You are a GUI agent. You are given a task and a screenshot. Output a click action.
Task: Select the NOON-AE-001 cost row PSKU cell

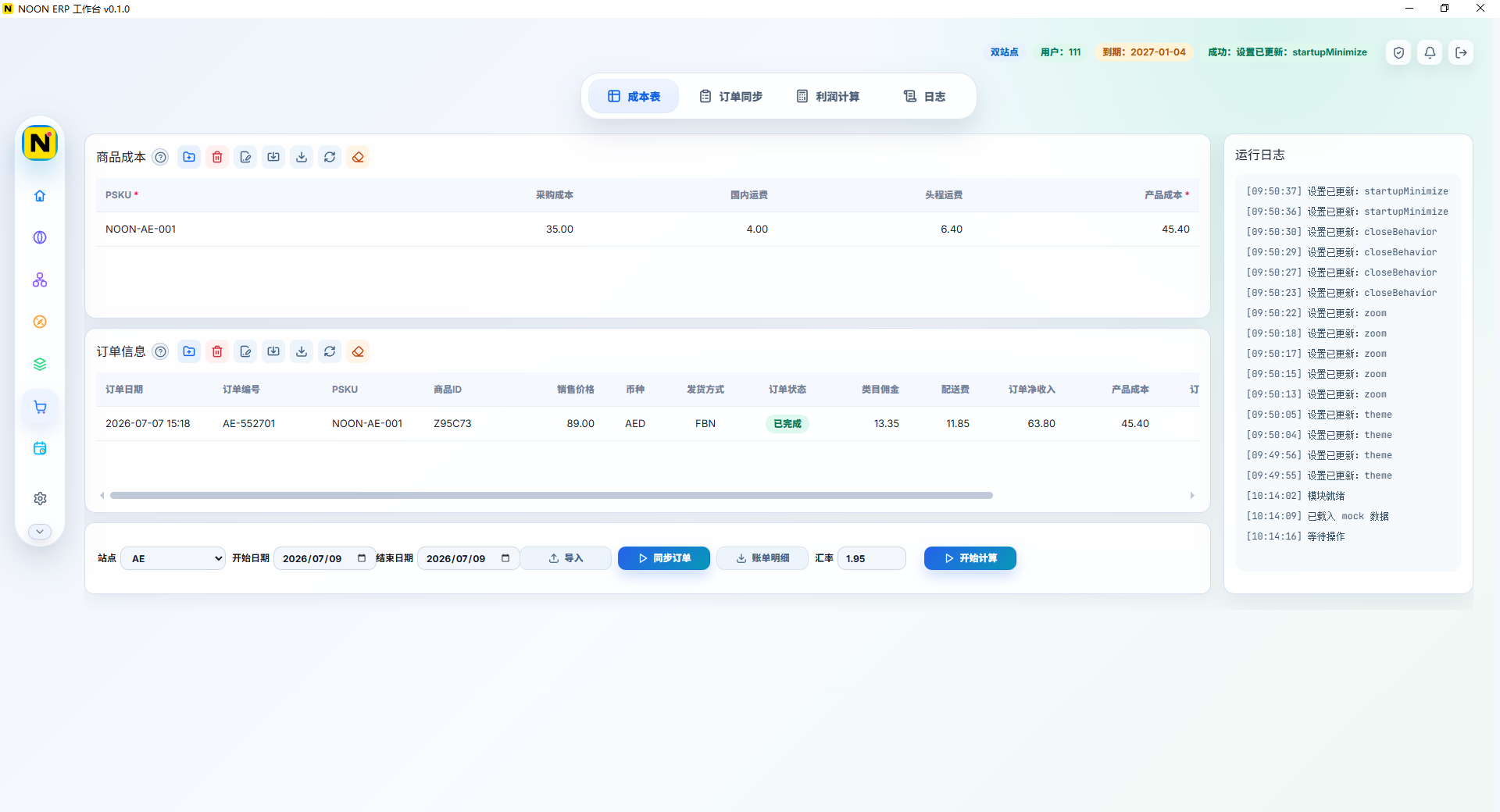[x=141, y=229]
